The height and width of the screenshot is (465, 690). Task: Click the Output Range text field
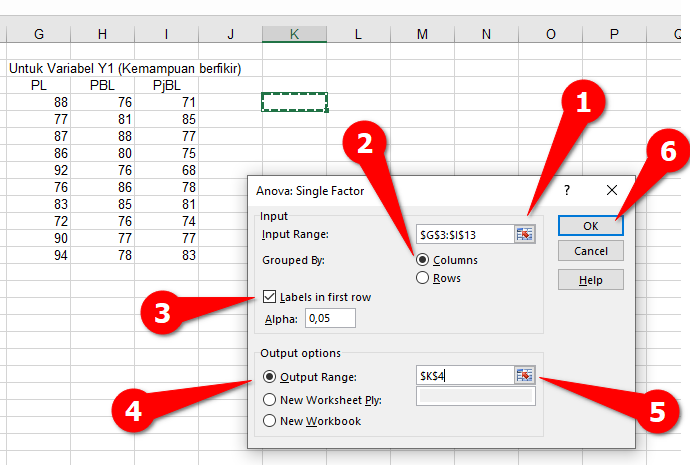click(x=465, y=375)
